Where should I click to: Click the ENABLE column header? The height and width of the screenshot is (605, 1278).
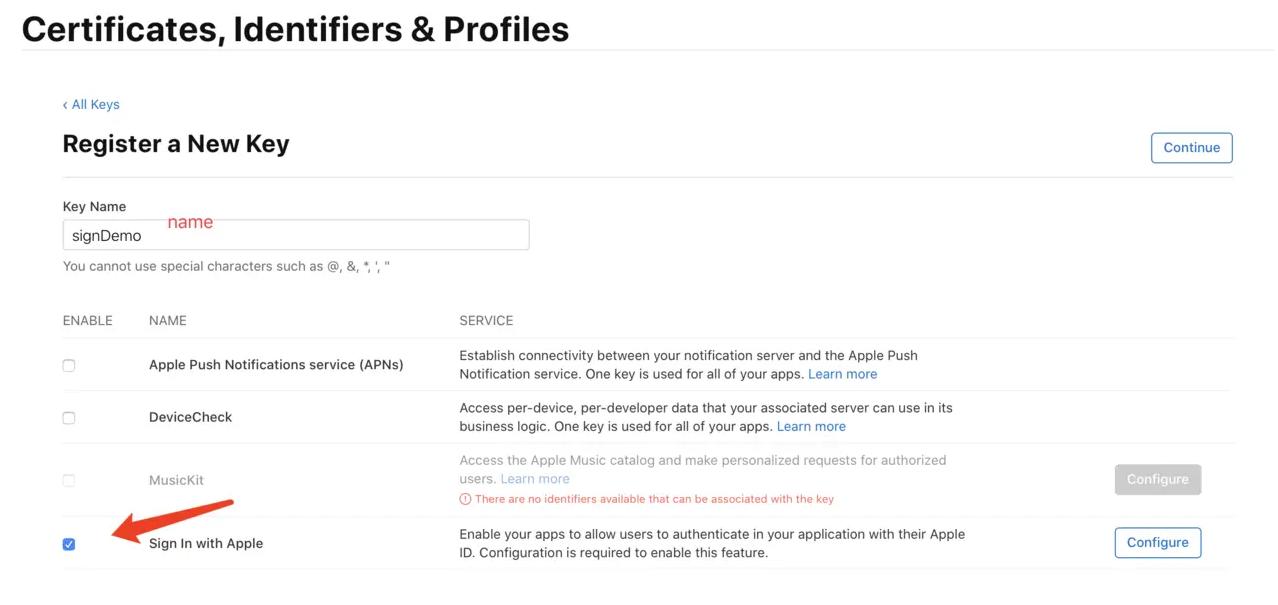87,320
